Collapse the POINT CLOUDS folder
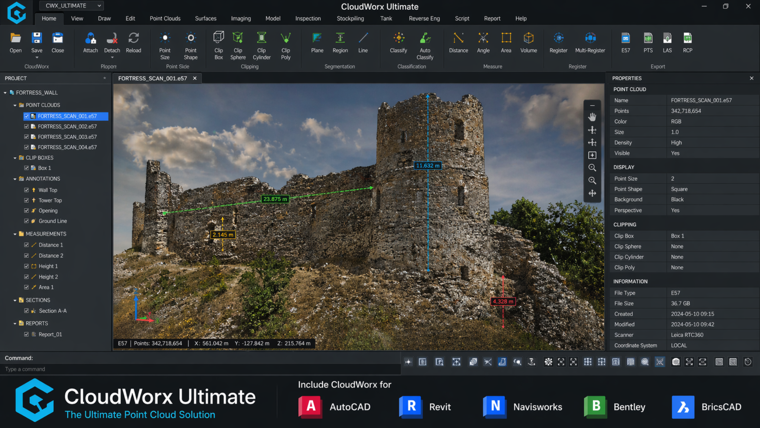This screenshot has width=760, height=428. (15, 105)
